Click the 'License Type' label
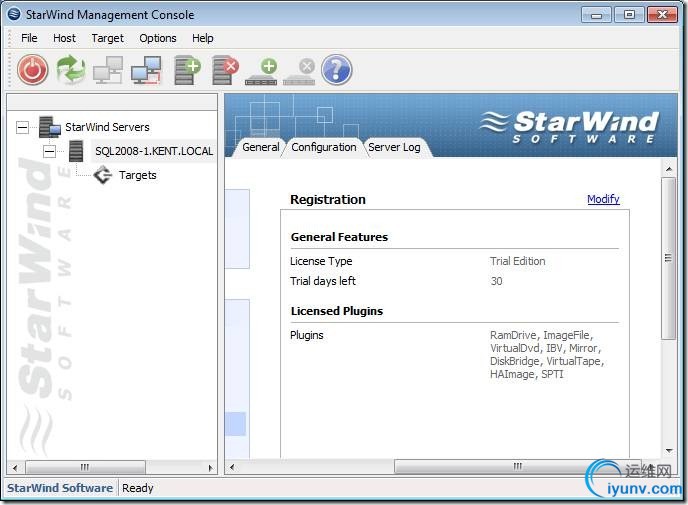This screenshot has width=688, height=505. 321,261
